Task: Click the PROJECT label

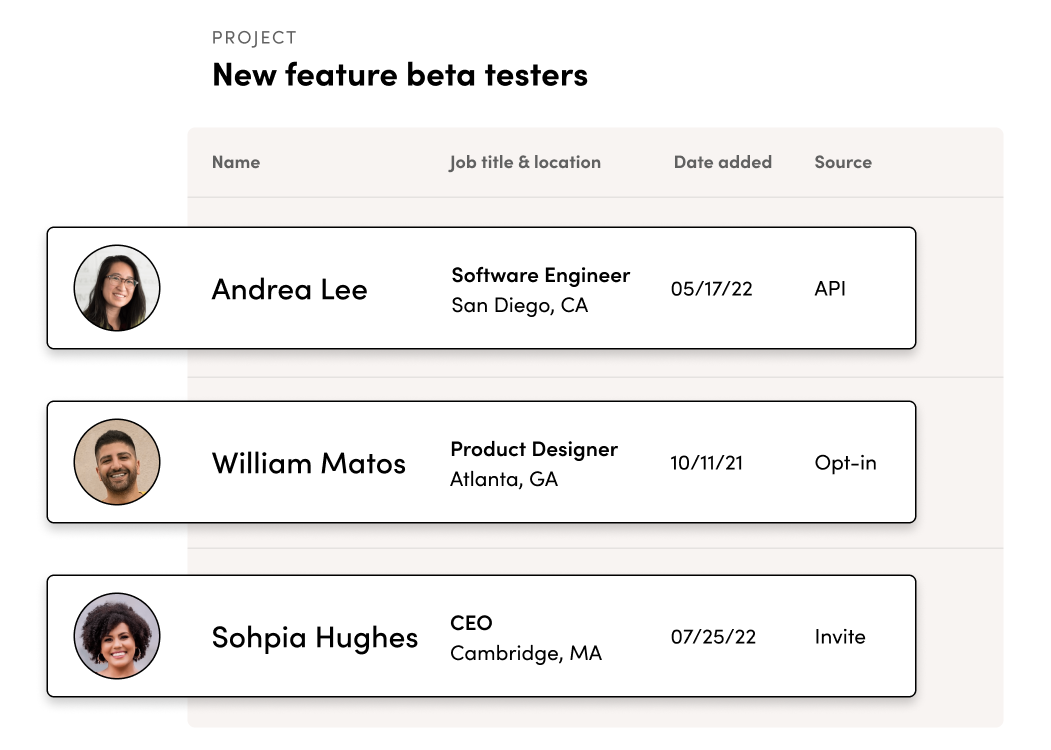Action: [253, 37]
